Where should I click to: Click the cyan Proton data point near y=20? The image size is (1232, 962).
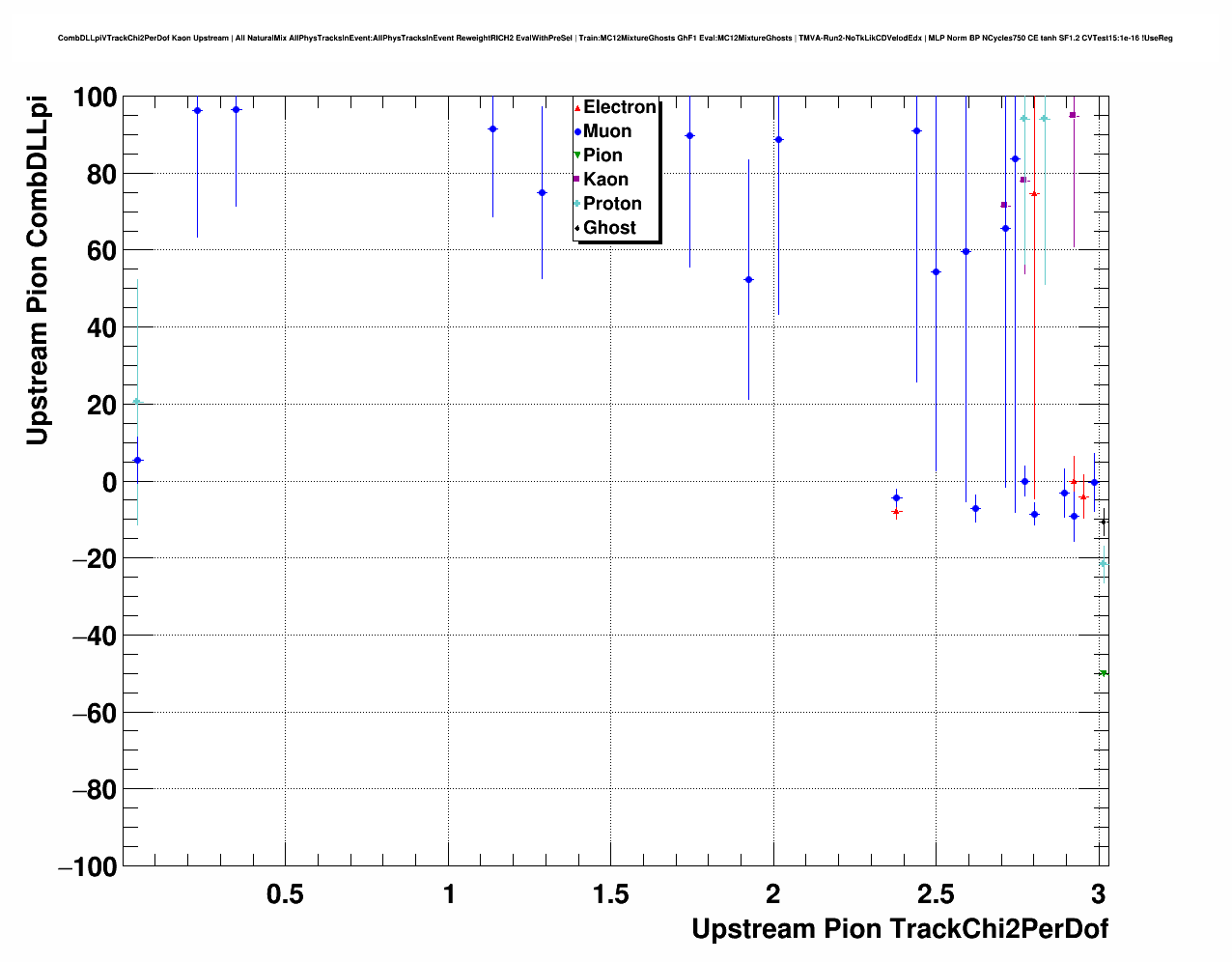[x=137, y=401]
